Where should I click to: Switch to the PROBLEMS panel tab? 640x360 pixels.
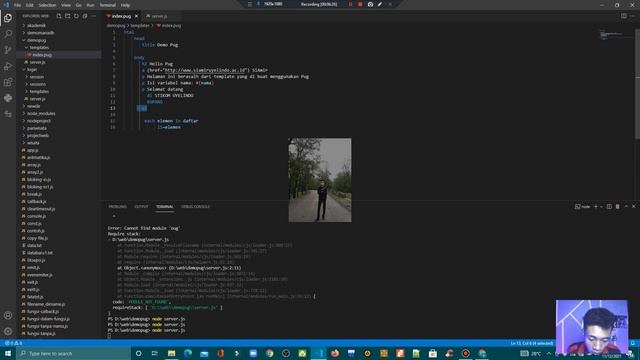tap(117, 207)
